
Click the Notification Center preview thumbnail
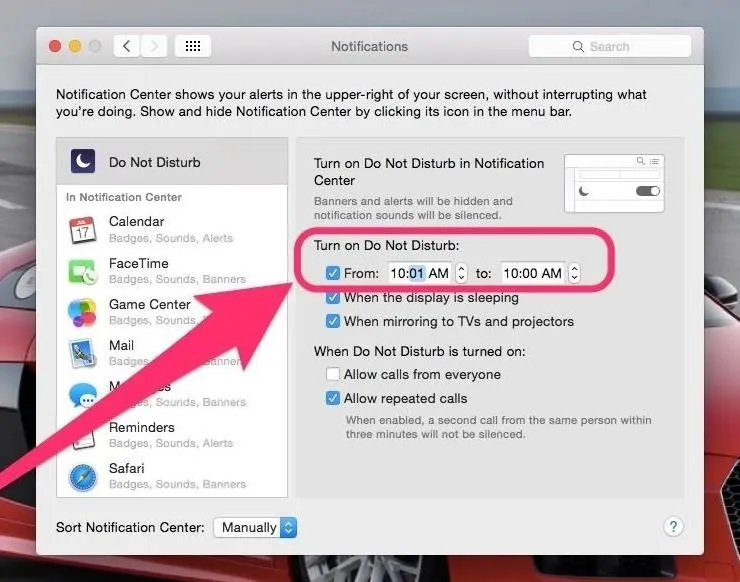(614, 183)
